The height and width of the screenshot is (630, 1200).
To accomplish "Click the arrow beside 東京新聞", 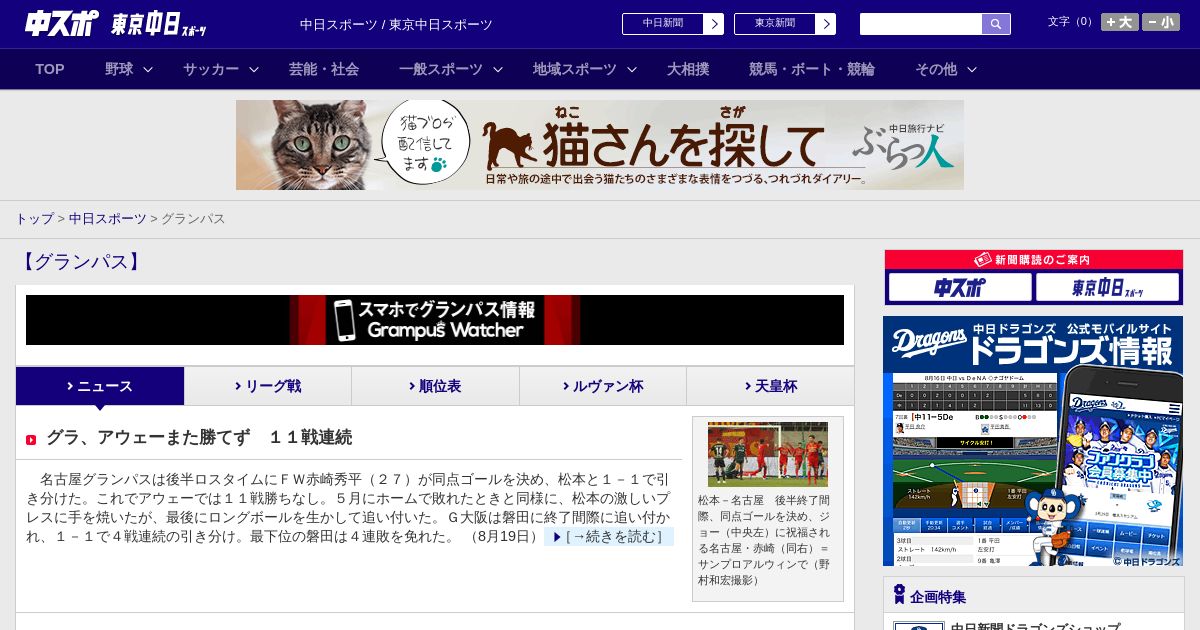I will coord(825,24).
